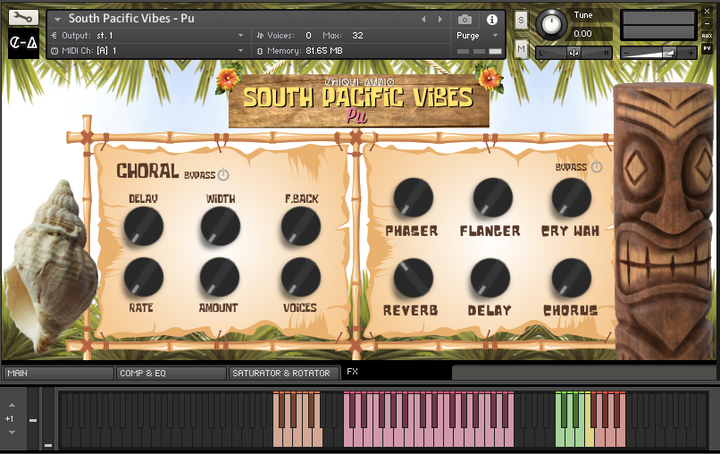Click the Voices count value 0

308,35
